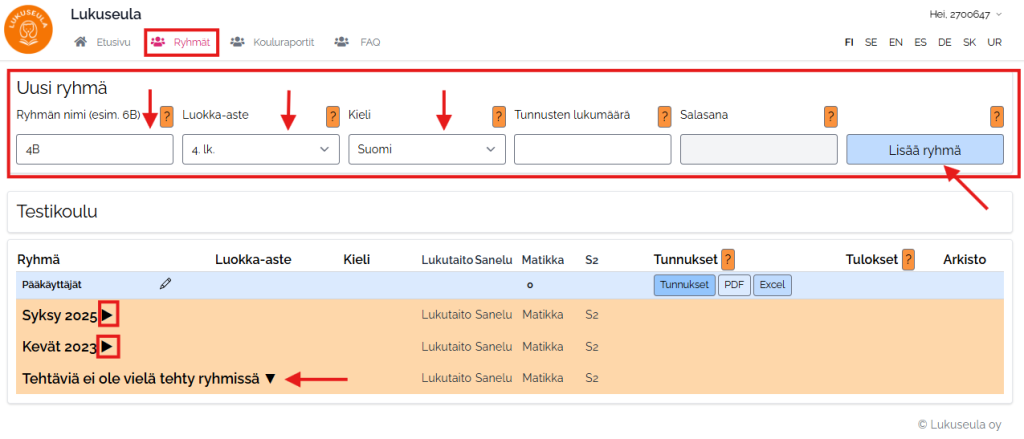Click help icon beside Tulokset column header
Viewport: 1024px width, 439px height.
click(x=909, y=259)
